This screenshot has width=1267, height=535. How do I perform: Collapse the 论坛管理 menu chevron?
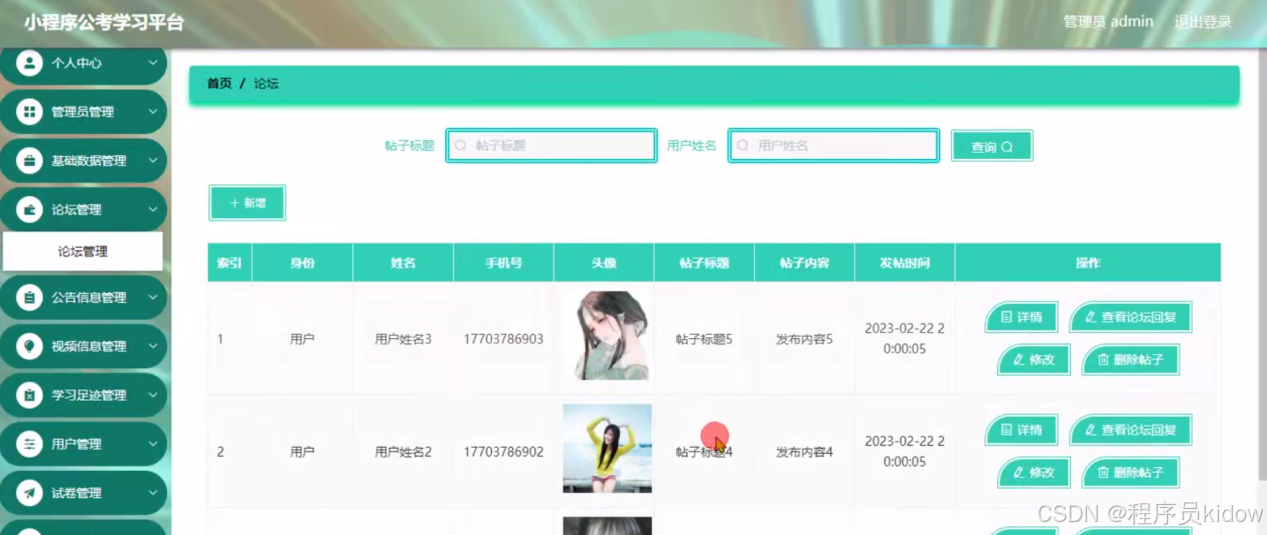(153, 209)
